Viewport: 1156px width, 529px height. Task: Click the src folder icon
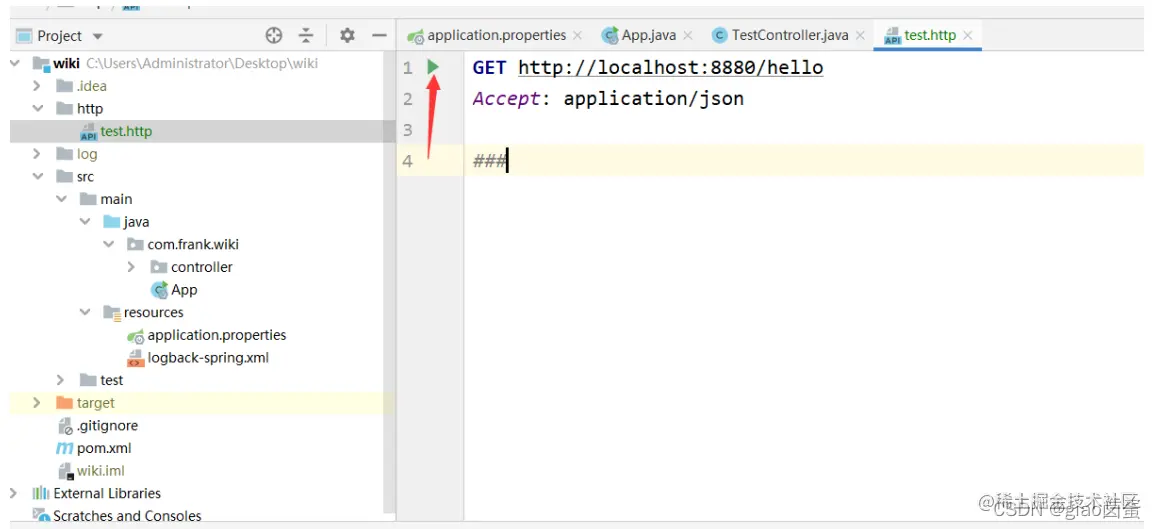[x=65, y=177]
